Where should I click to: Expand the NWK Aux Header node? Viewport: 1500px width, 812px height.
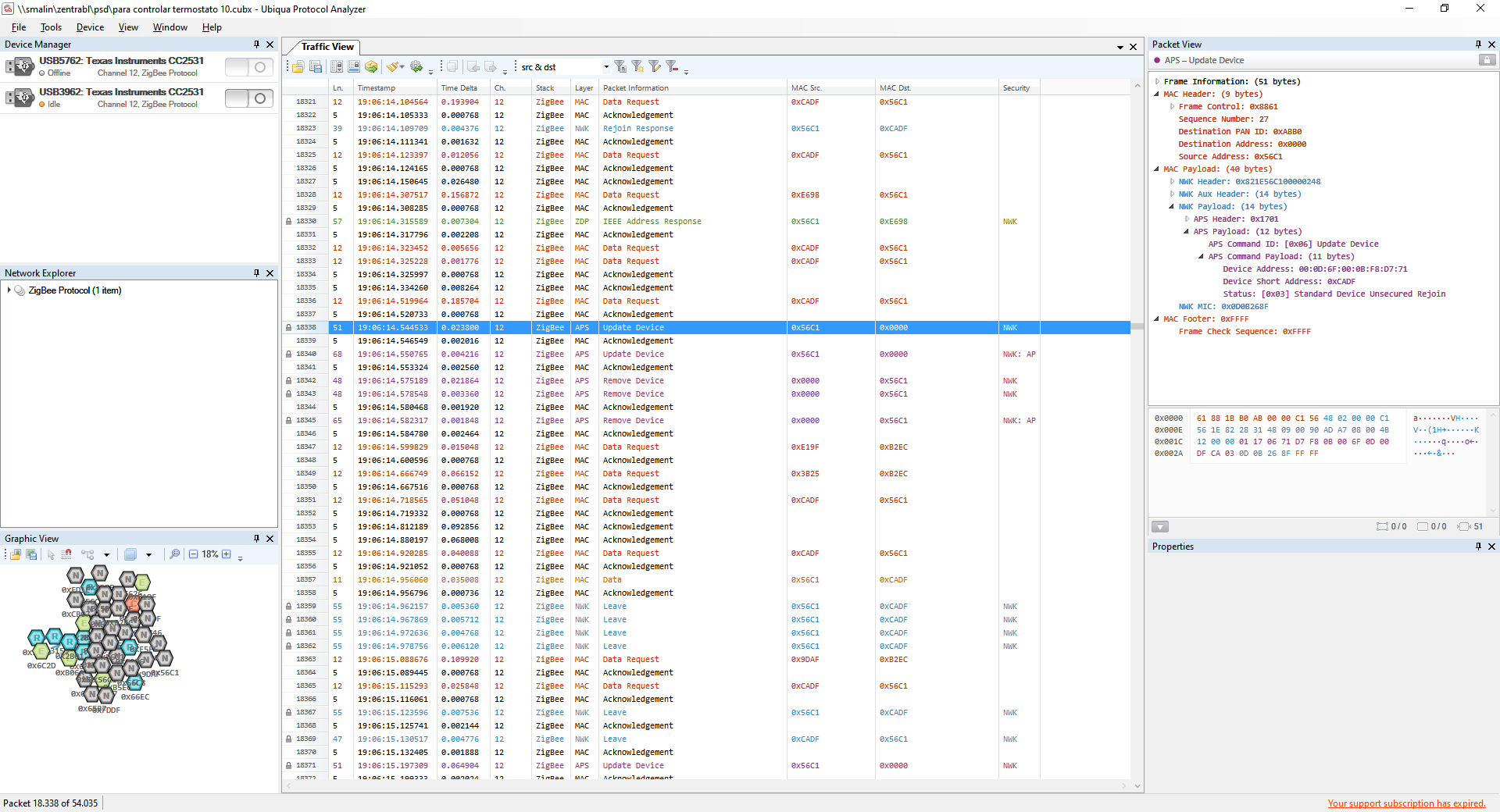pyautogui.click(x=1172, y=194)
